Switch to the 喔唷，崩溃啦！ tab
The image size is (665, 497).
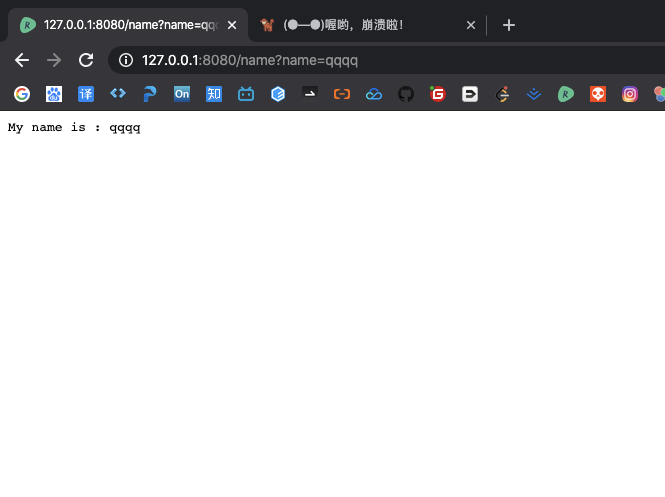click(368, 25)
